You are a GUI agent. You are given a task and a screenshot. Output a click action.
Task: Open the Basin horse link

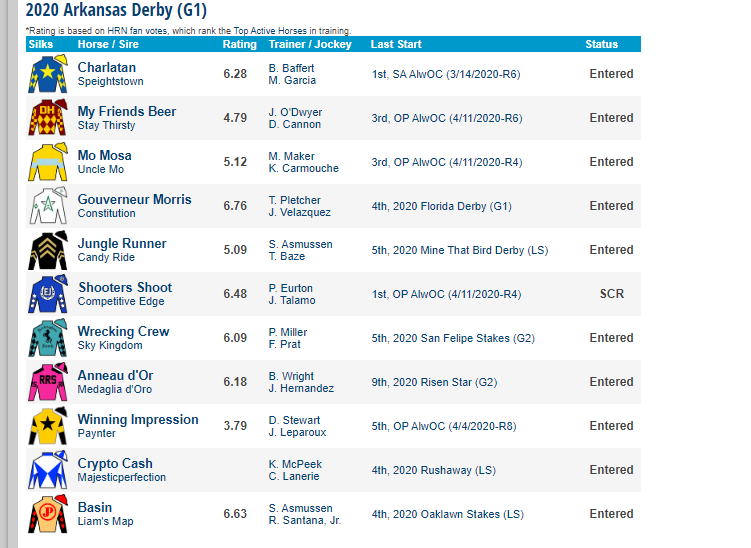(95, 507)
